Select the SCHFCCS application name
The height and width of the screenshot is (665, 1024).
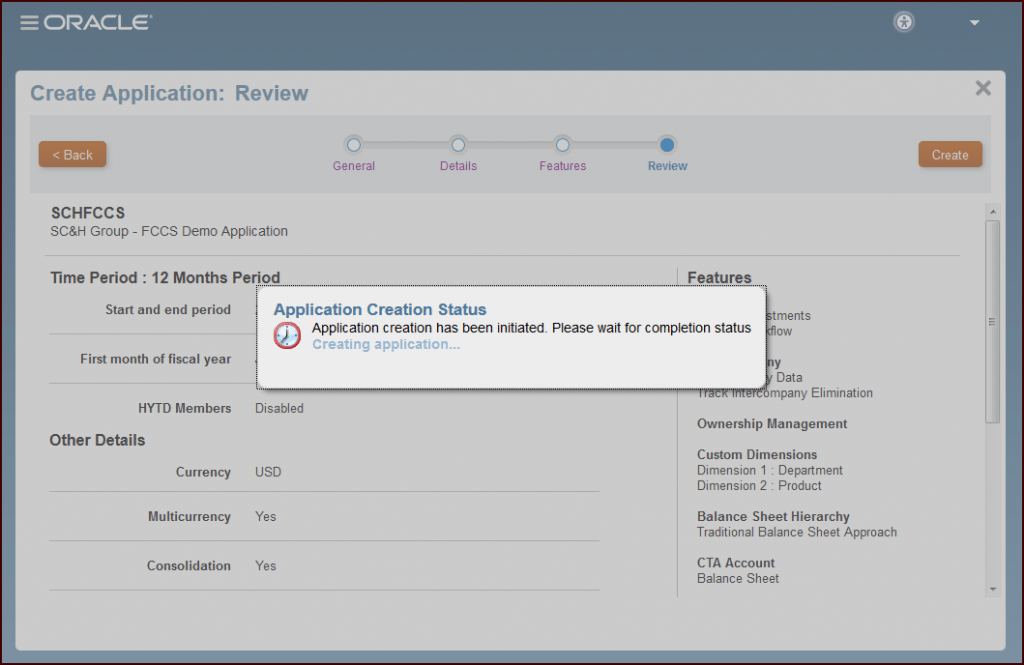88,213
